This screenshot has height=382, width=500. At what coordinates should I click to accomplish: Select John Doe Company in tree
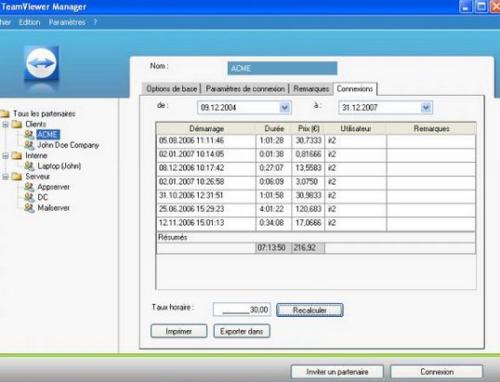coord(68,145)
